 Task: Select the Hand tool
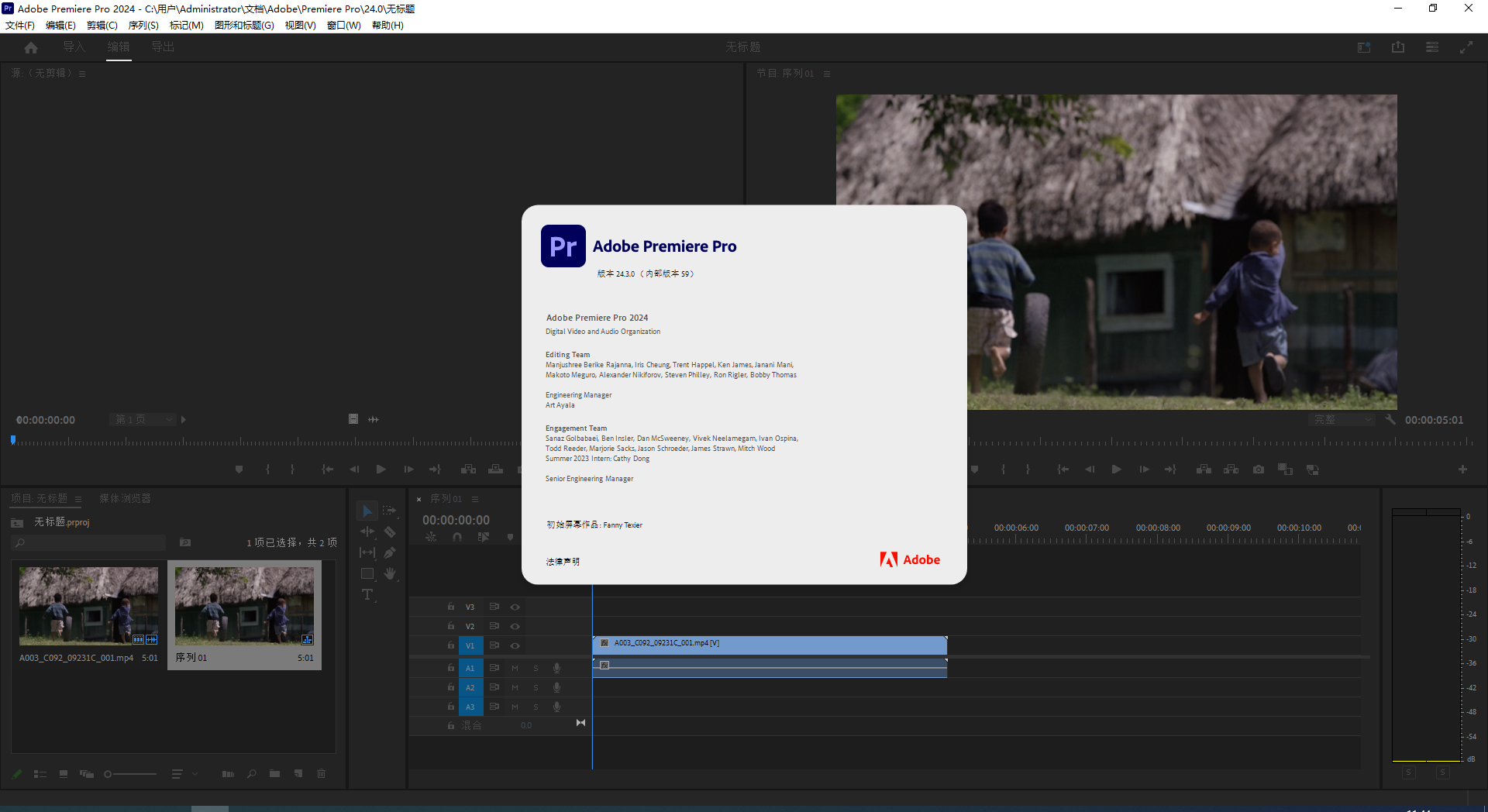pos(390,574)
